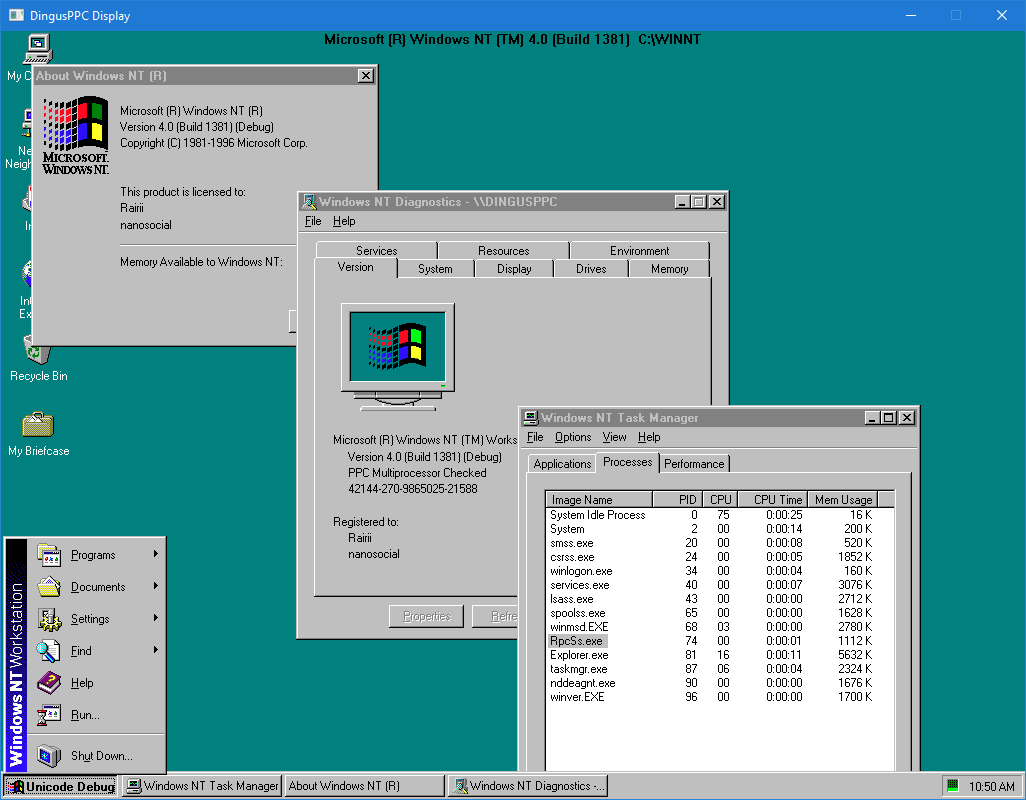1026x800 pixels.
Task: Switch to the Applications tab in Task Manager
Action: coord(562,464)
